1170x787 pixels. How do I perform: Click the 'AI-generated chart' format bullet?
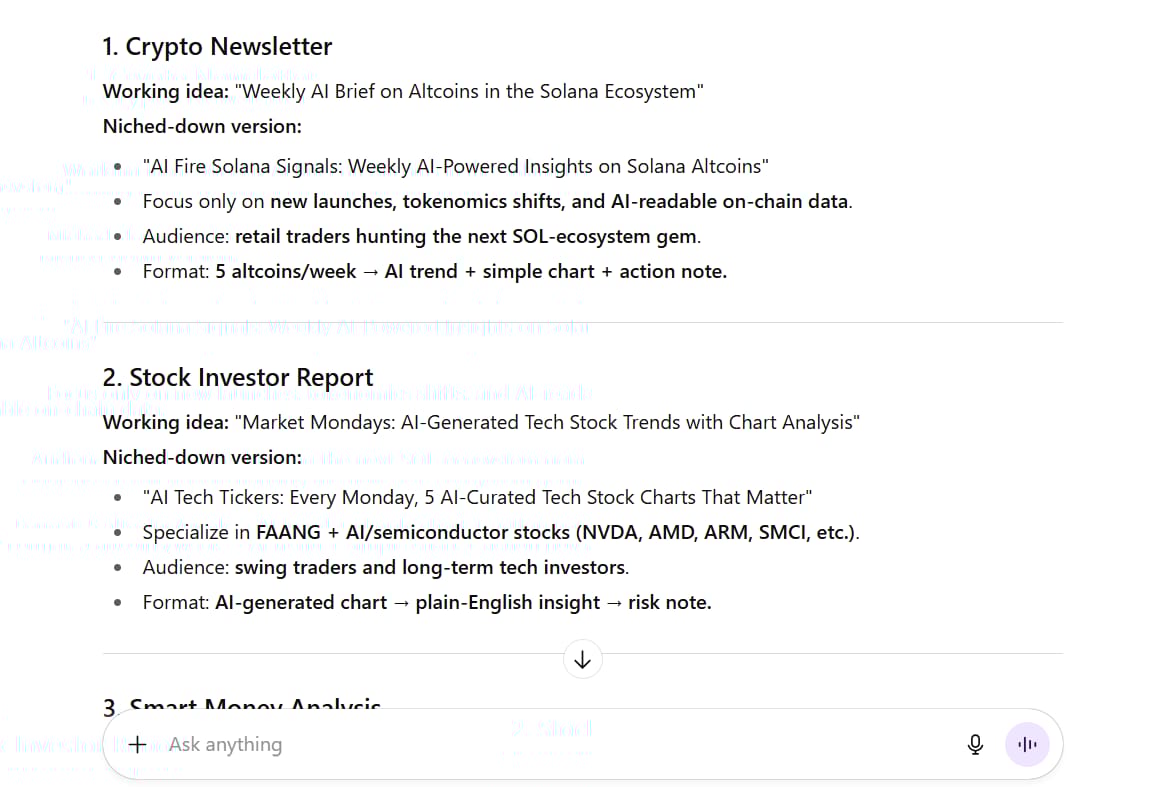427,603
